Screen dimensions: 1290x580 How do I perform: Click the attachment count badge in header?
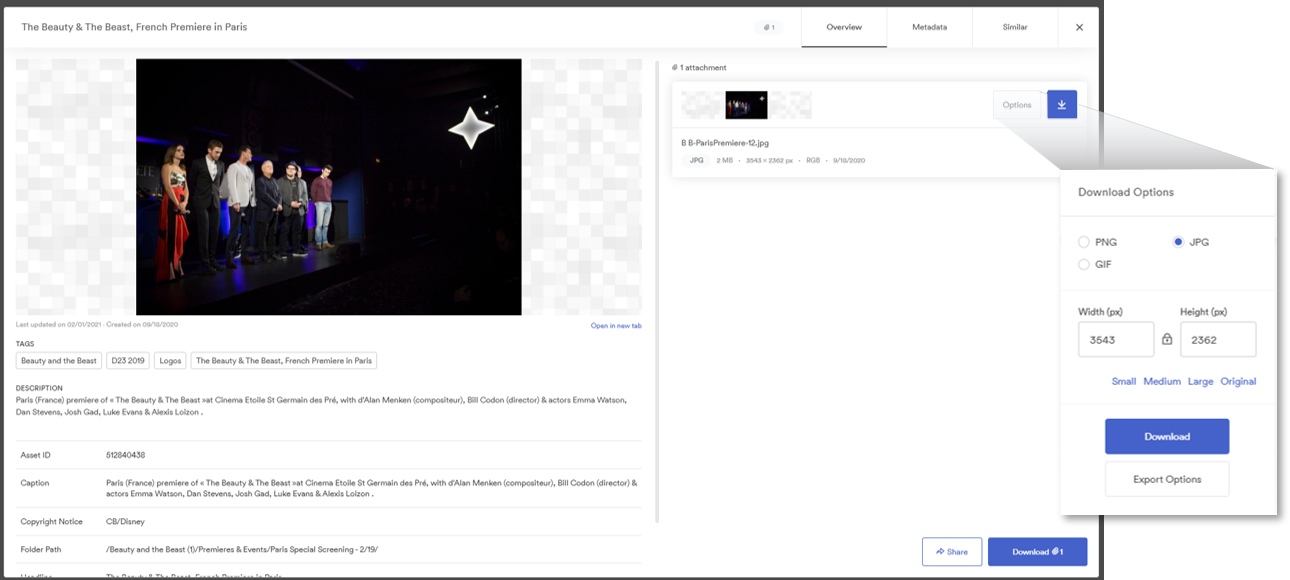(768, 27)
